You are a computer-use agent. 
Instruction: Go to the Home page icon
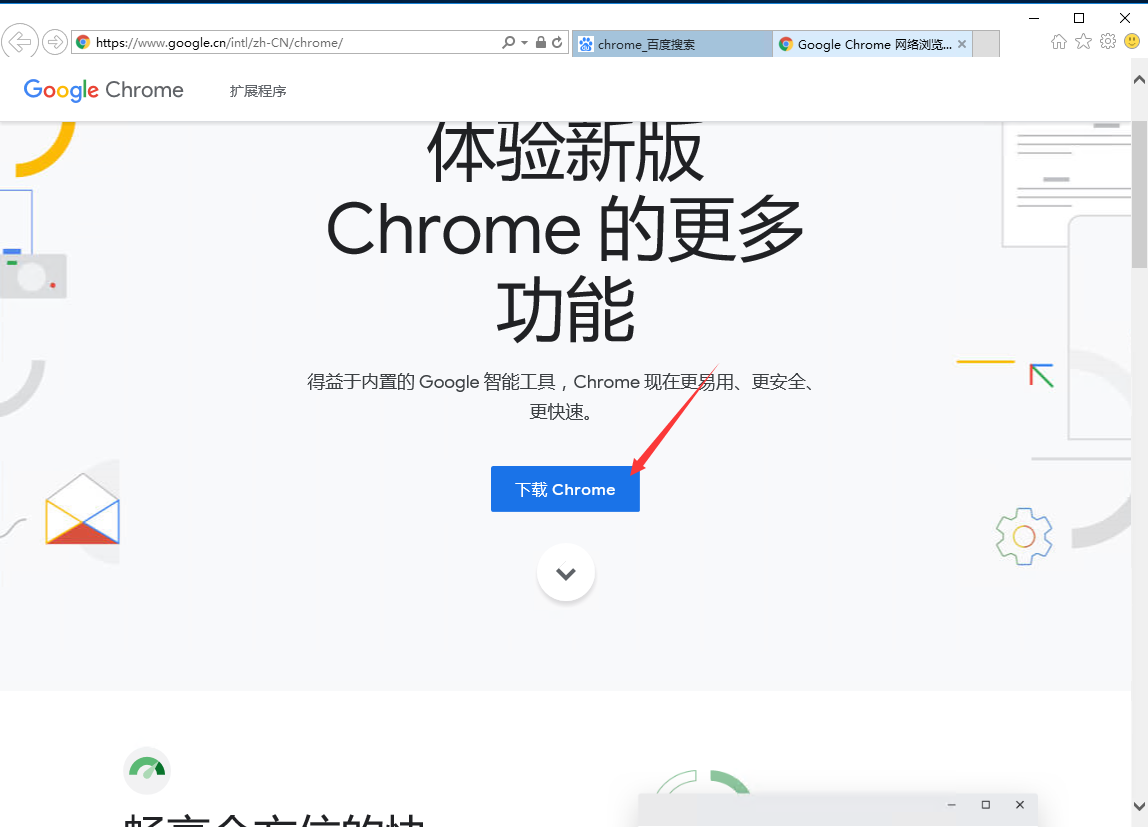click(1059, 42)
